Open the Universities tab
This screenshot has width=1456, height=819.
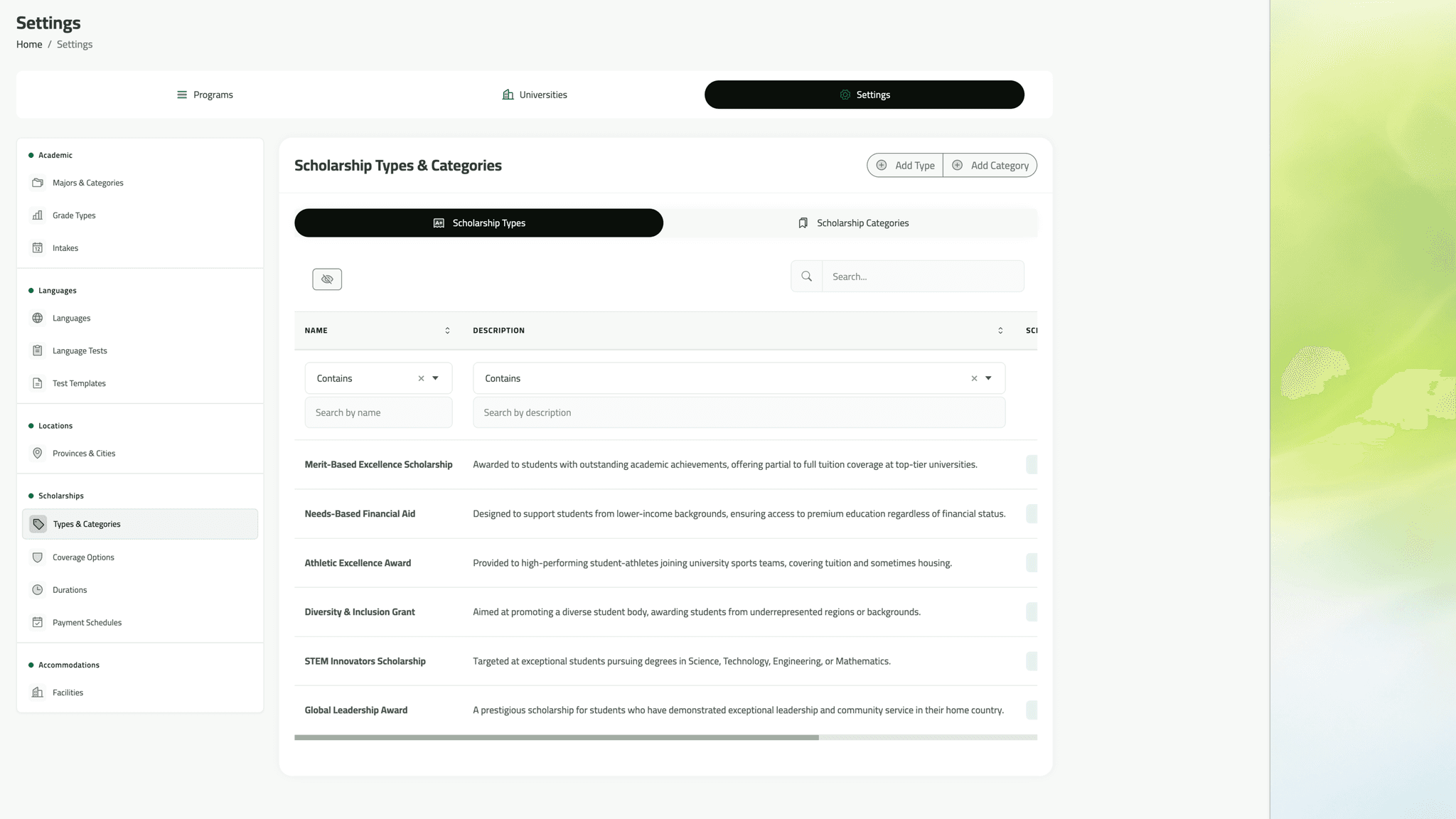tap(534, 94)
